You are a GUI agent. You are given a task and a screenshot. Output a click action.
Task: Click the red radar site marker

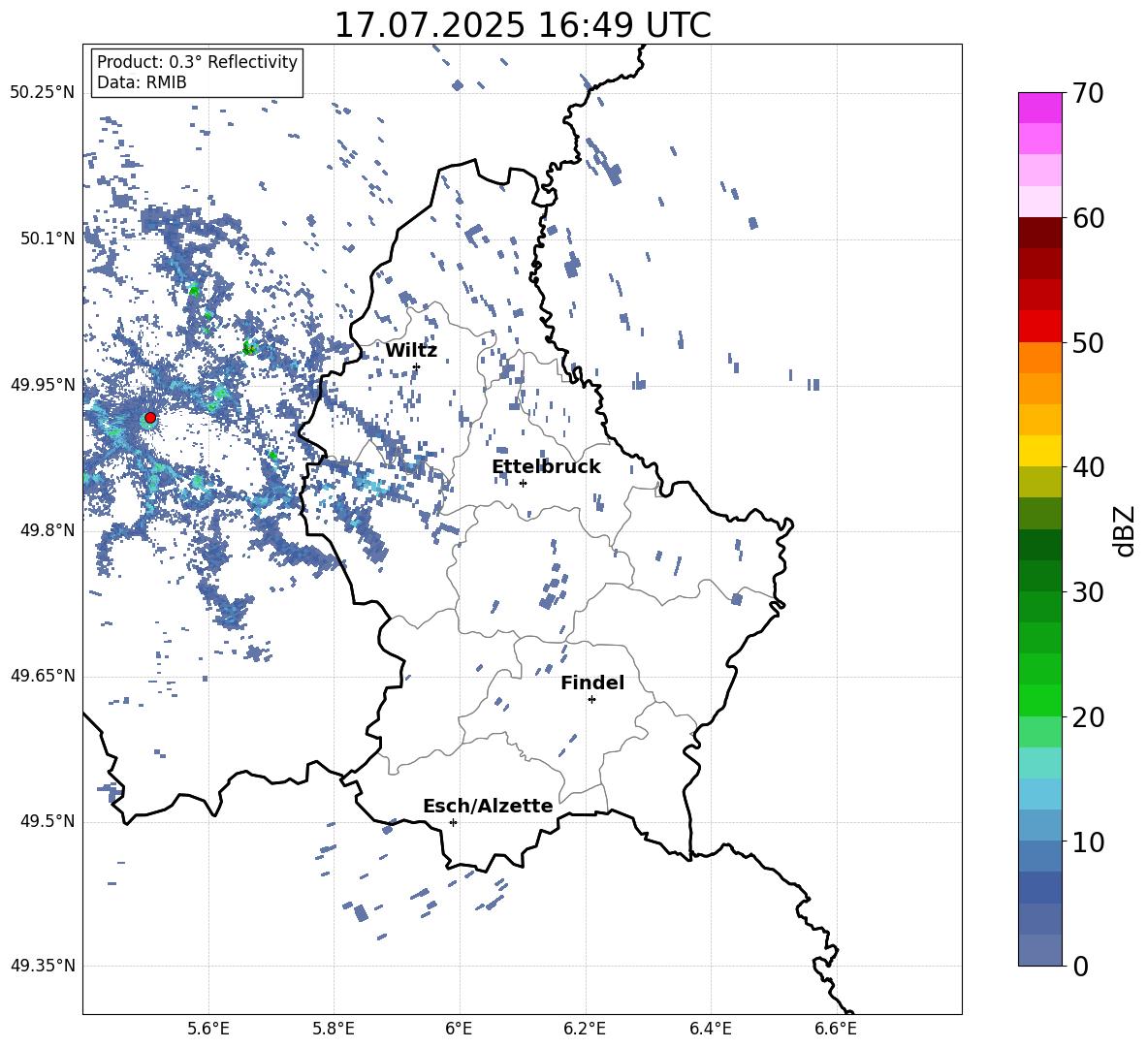pos(150,418)
